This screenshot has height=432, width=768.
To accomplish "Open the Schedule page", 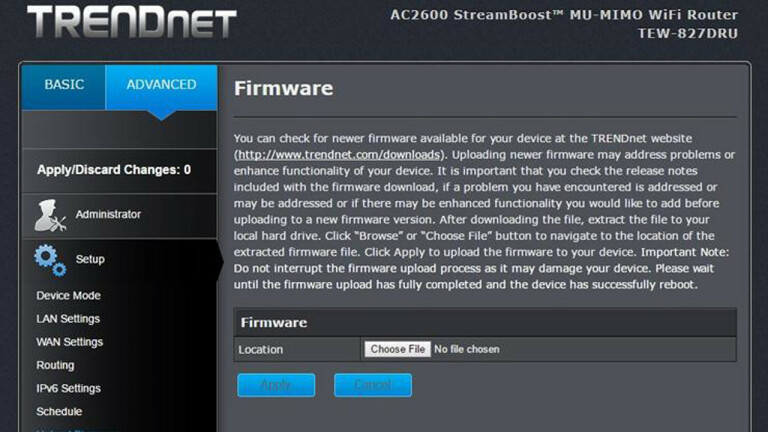I will (59, 411).
